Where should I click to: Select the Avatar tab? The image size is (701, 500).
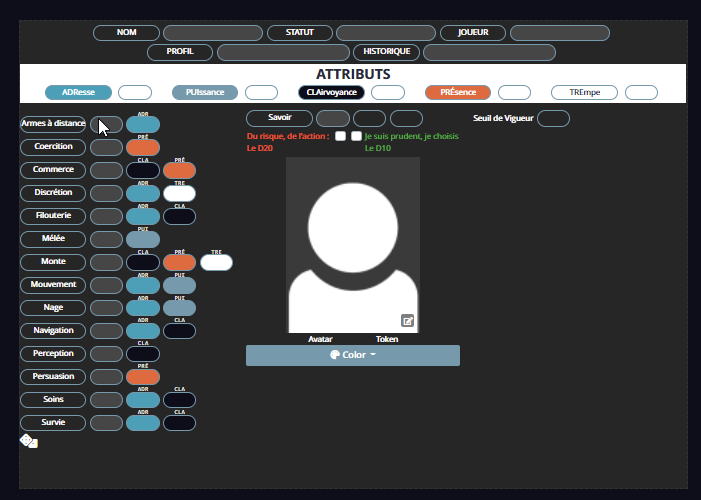320,339
